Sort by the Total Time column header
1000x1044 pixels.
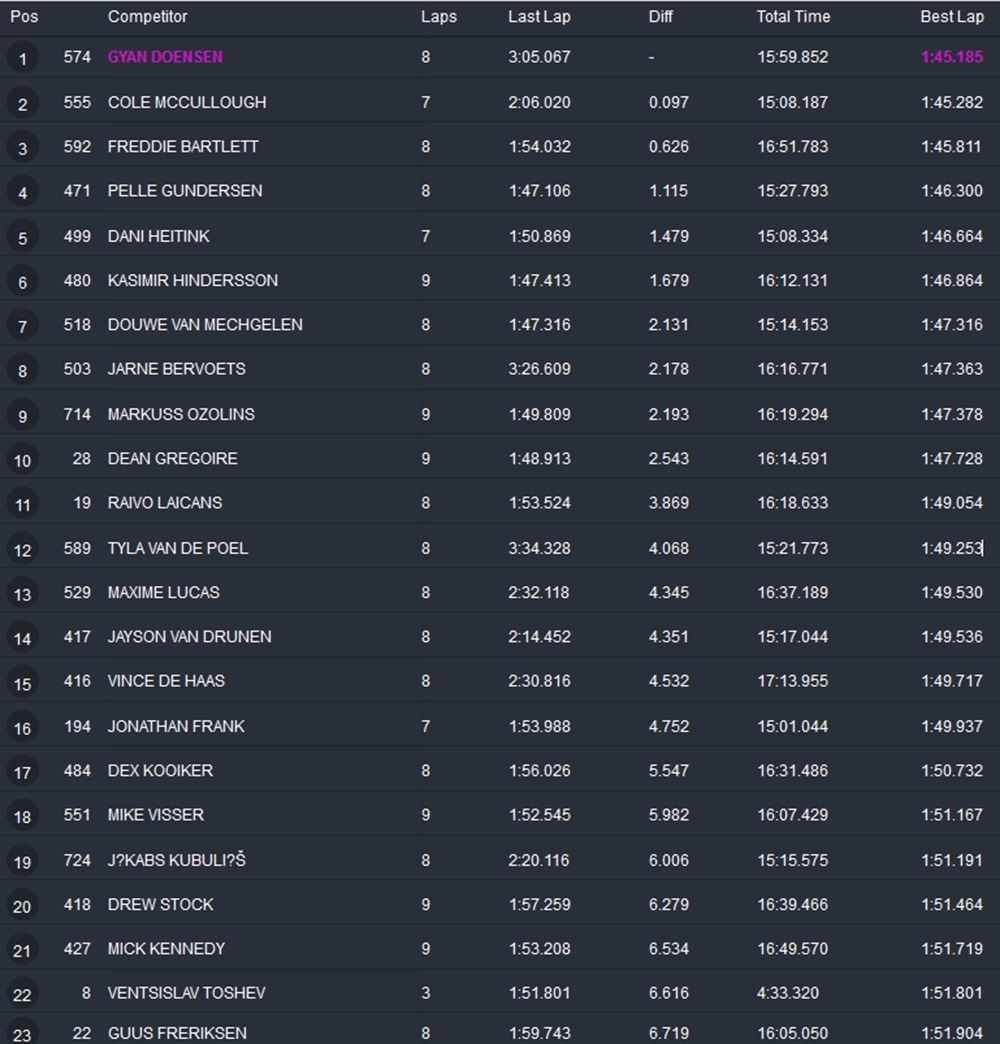click(x=793, y=17)
